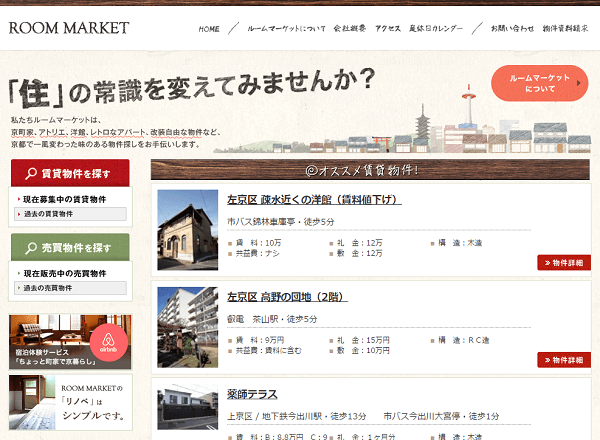The width and height of the screenshot is (600, 440).
Task: Select the 物件資料請求 navigation item
Action: click(565, 28)
